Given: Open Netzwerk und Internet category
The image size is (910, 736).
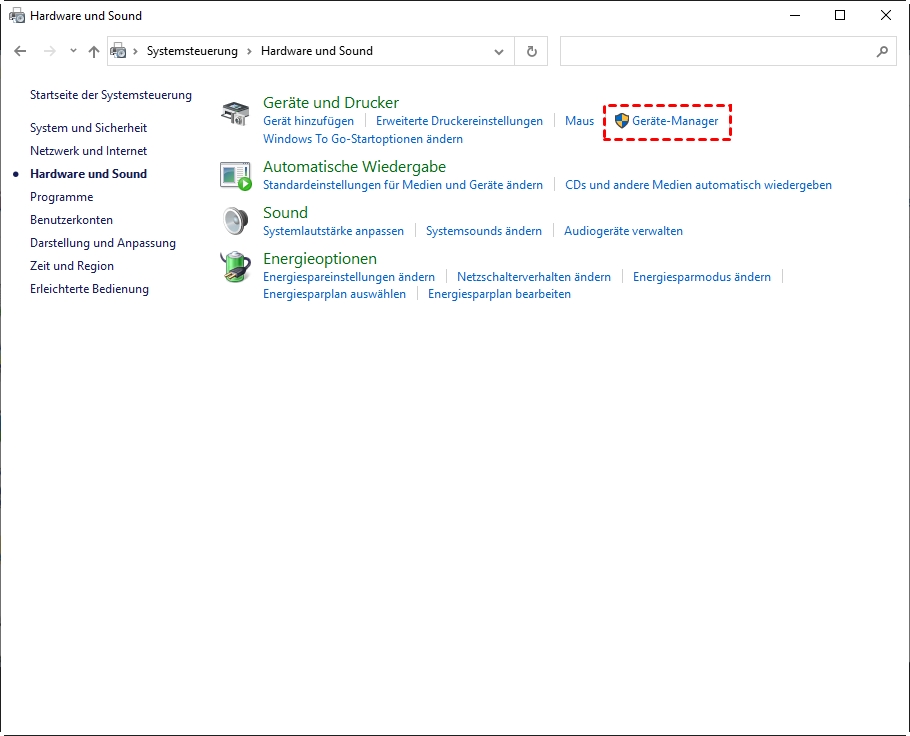Looking at the screenshot, I should click(x=88, y=151).
